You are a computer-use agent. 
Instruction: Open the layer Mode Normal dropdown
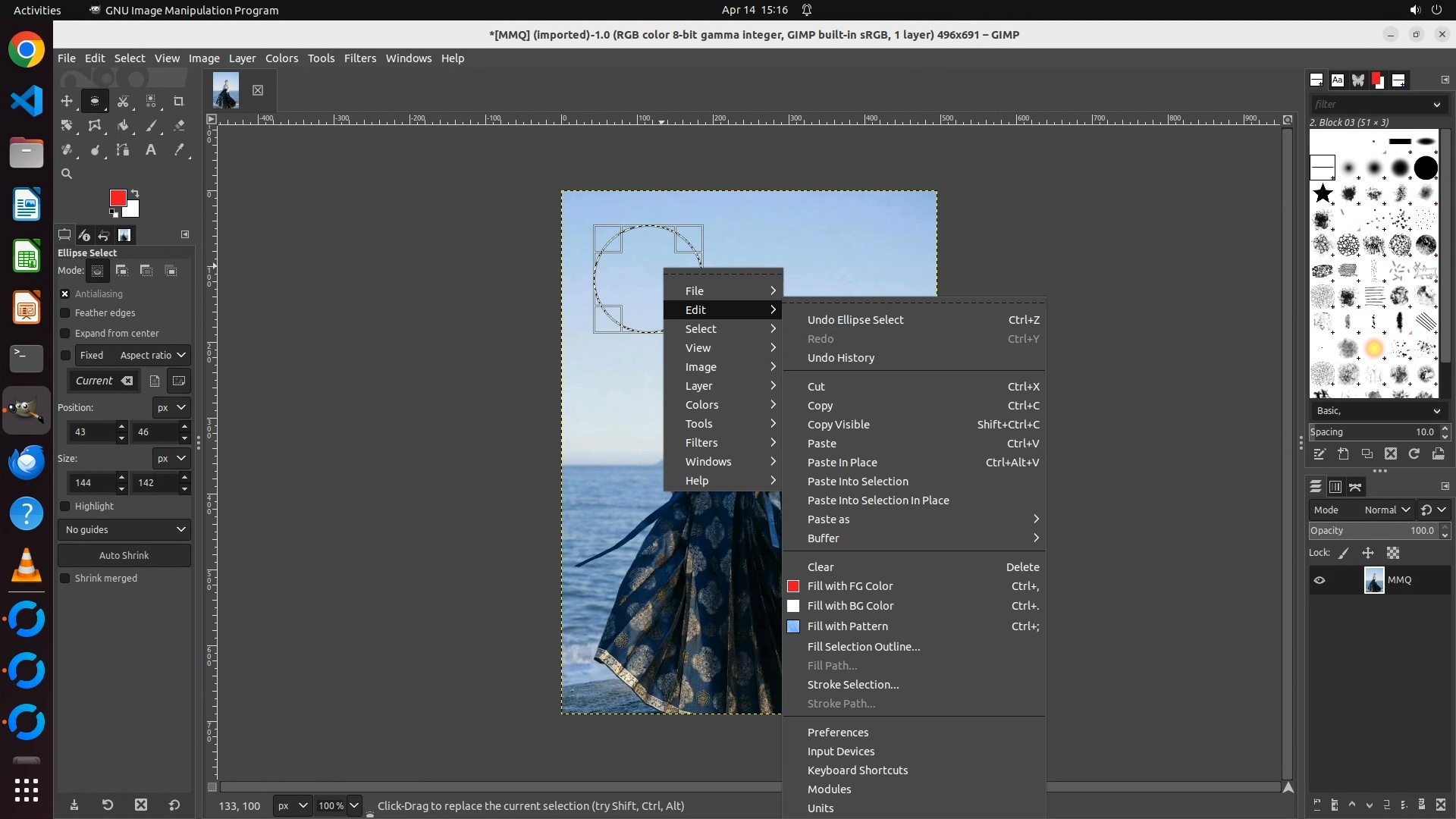1386,510
